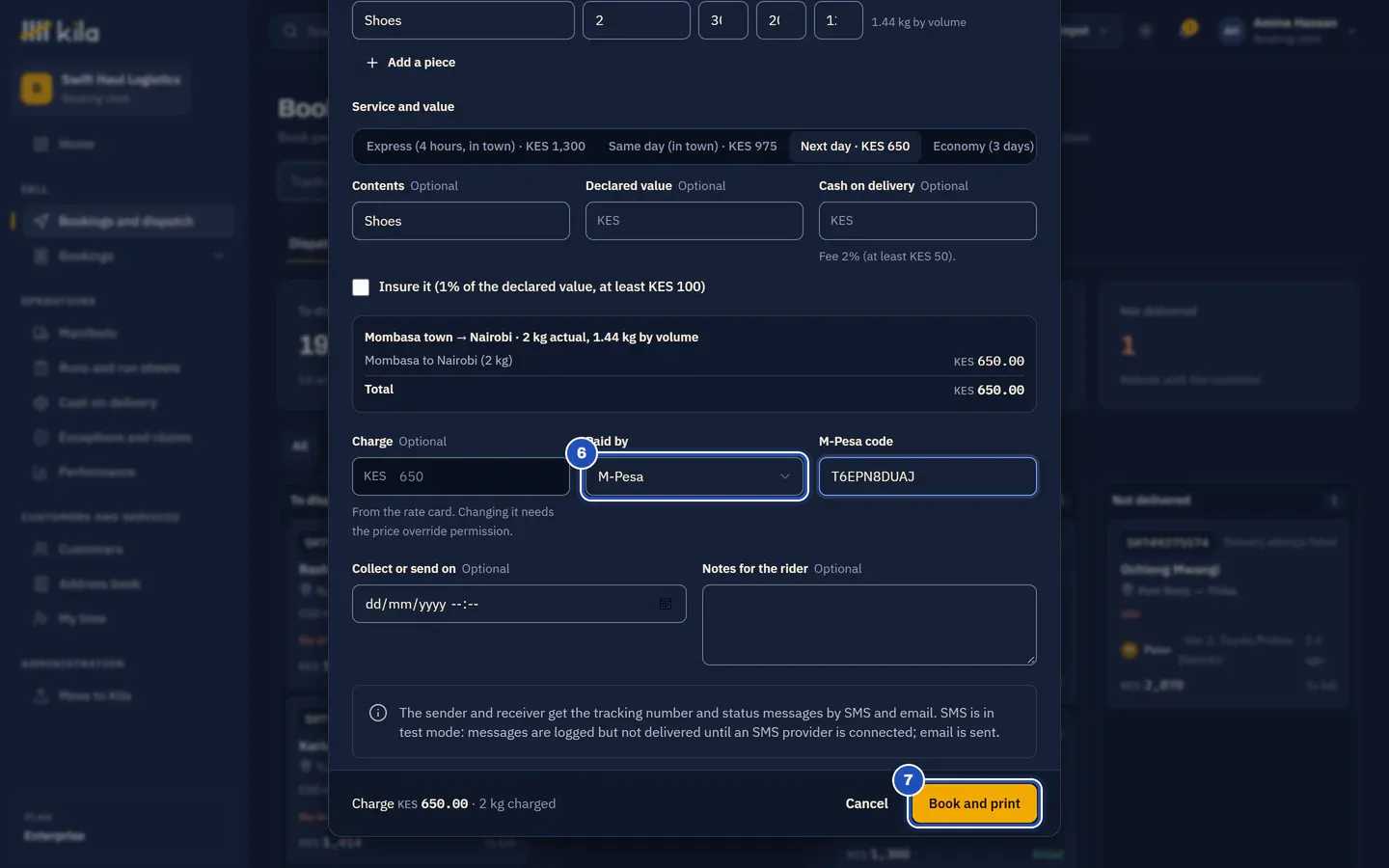Open the Swift Haul Logistics workspace switcher
1389x868 pixels.
[102, 88]
